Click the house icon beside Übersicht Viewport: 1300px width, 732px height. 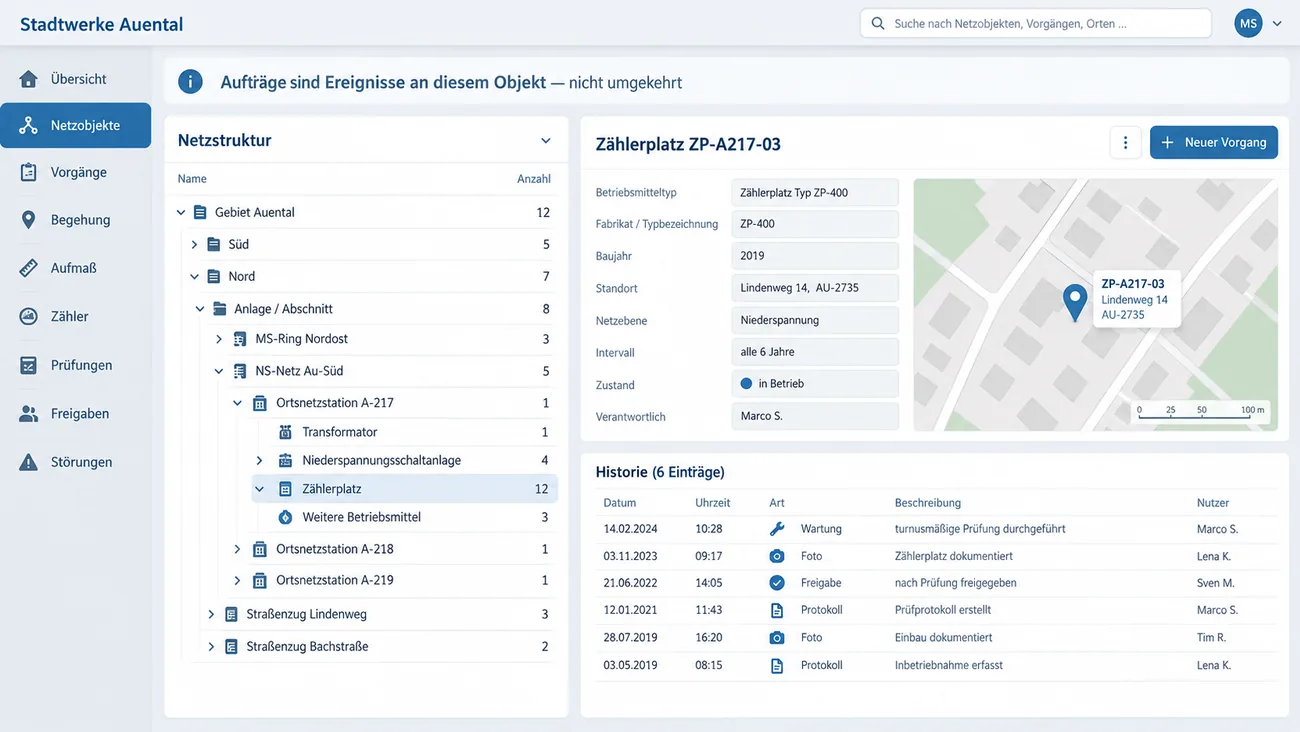(28, 79)
